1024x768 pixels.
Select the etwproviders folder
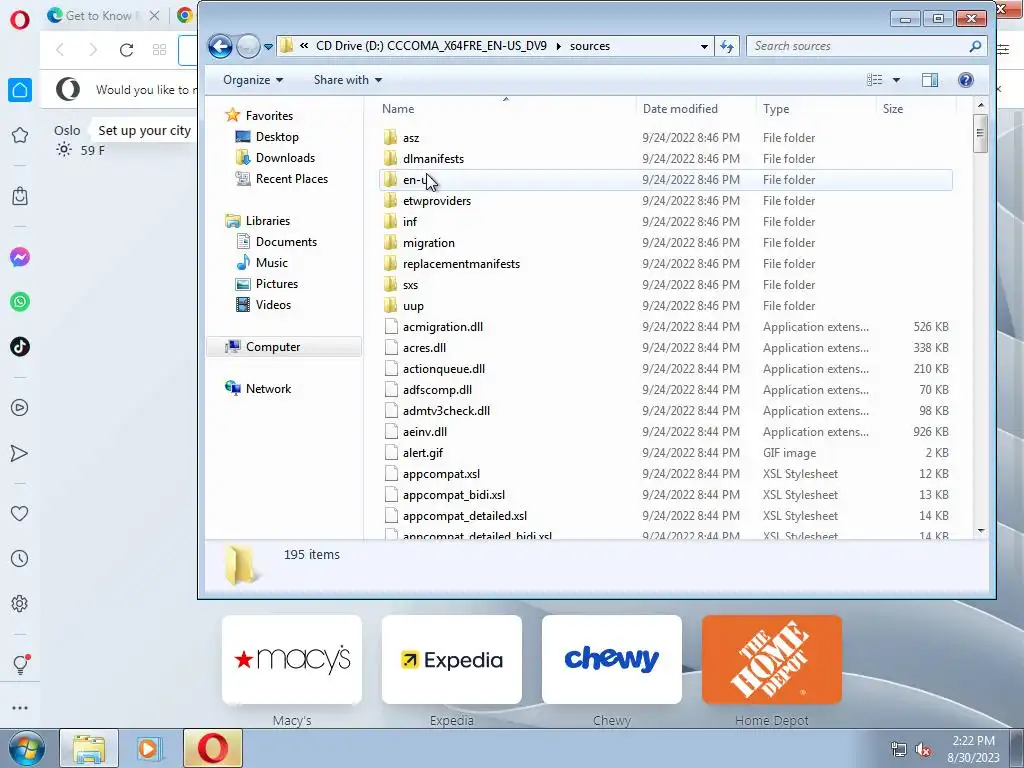[x=665, y=200]
